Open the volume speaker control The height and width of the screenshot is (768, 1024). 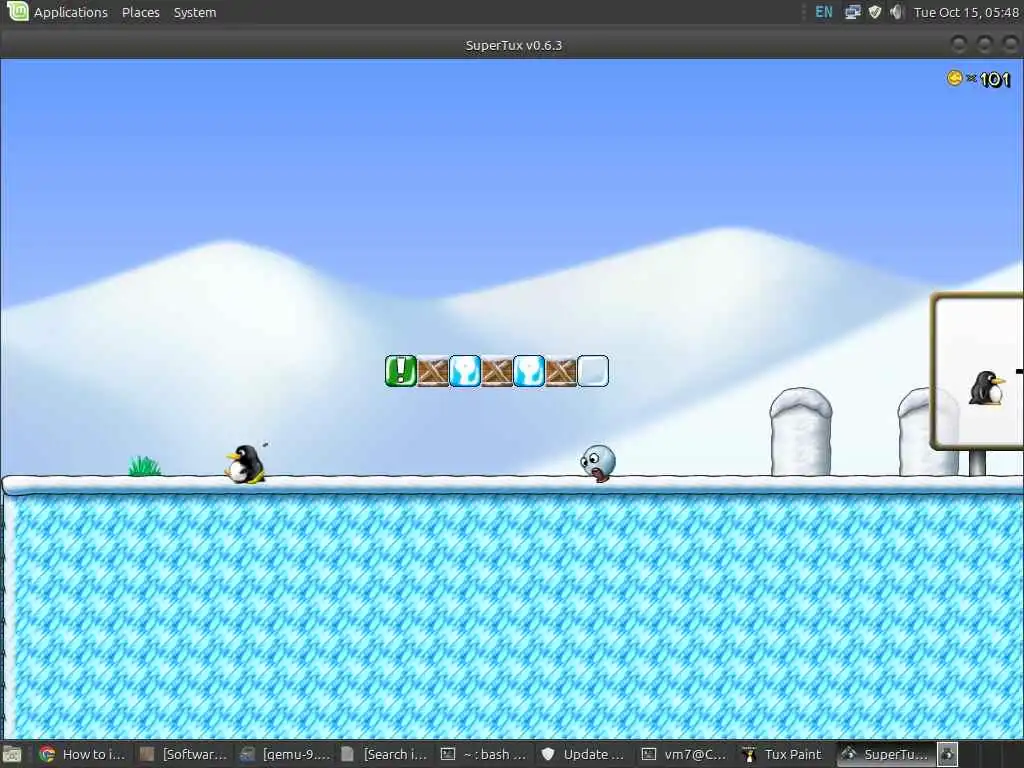pos(897,12)
